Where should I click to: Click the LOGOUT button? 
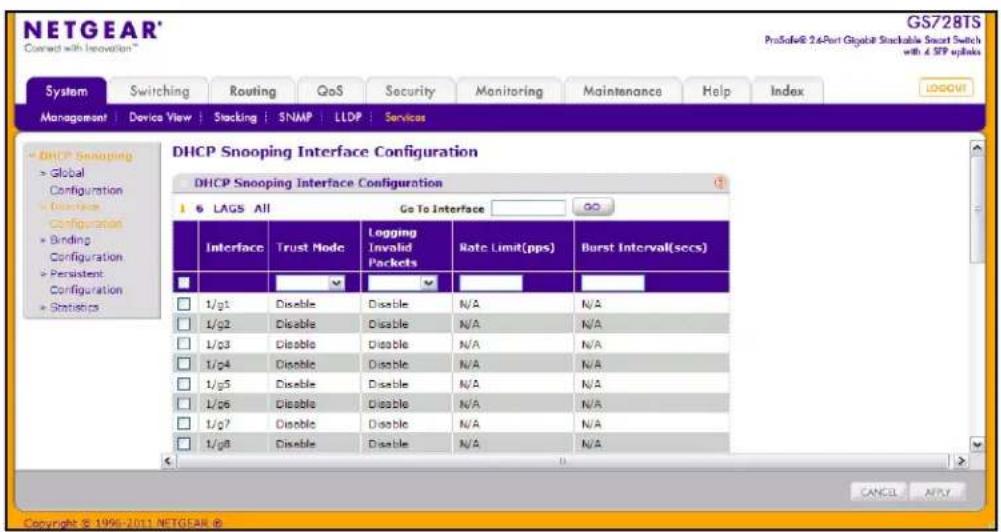946,87
